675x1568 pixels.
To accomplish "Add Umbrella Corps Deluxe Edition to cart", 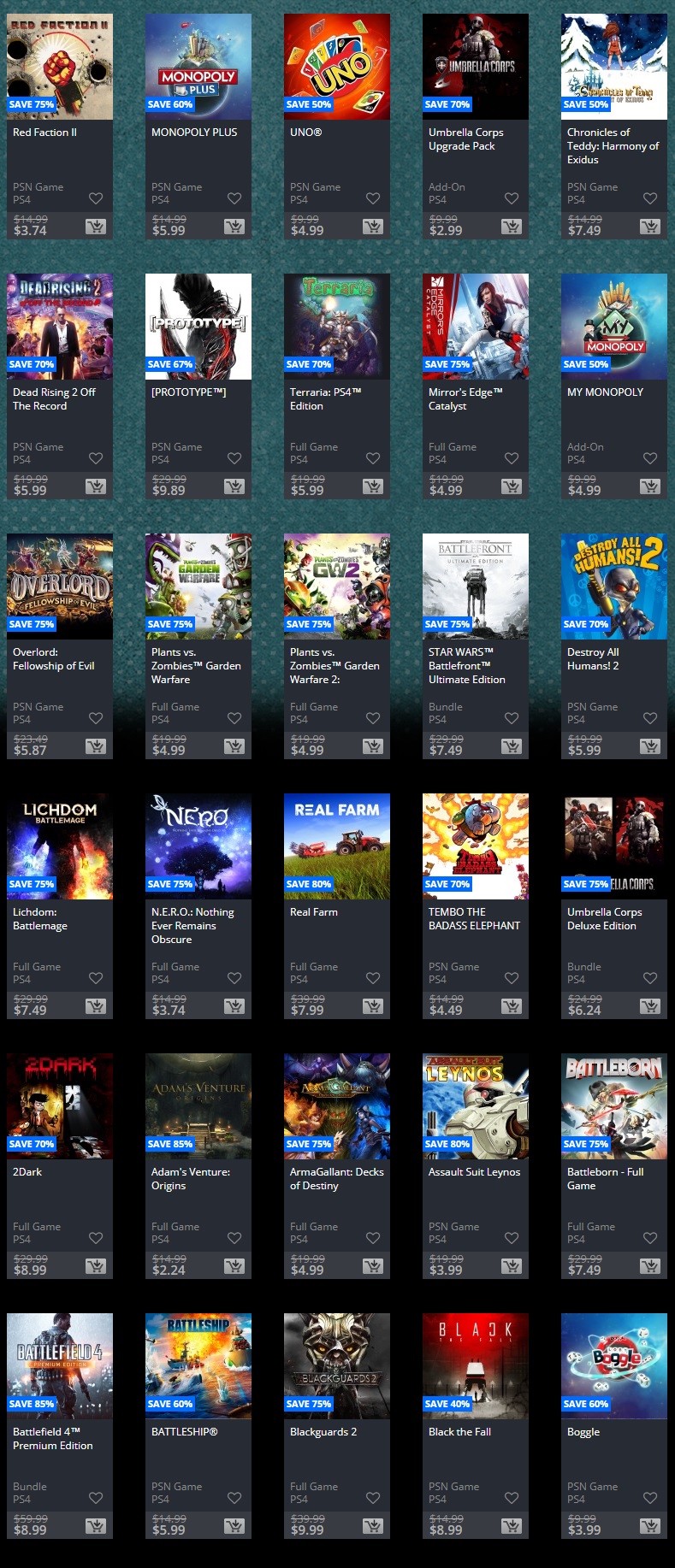I will click(650, 1006).
